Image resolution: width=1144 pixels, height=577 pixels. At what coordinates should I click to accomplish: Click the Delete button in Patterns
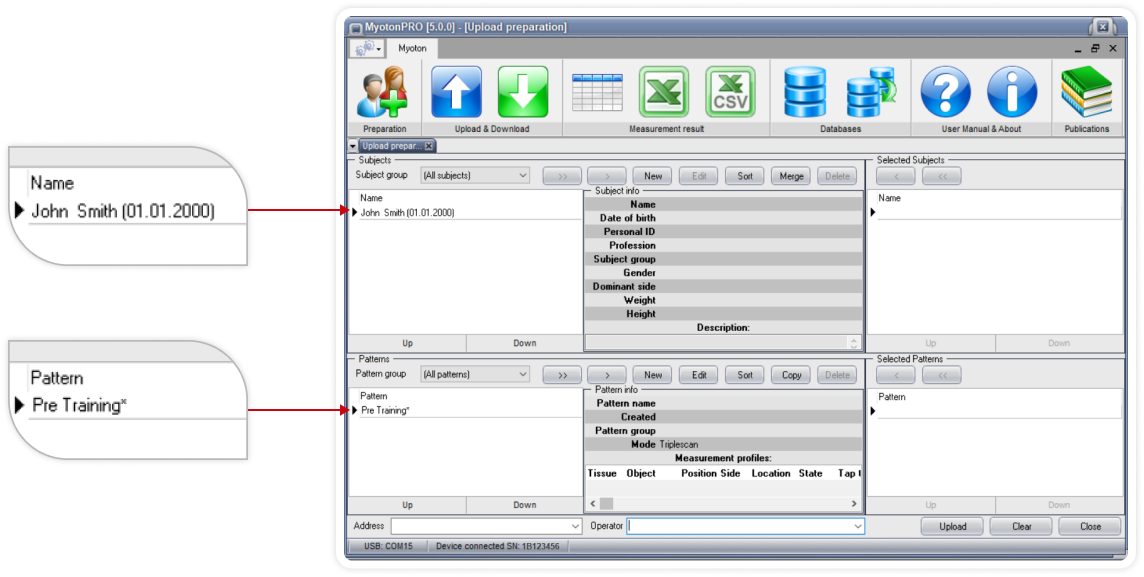click(x=837, y=375)
